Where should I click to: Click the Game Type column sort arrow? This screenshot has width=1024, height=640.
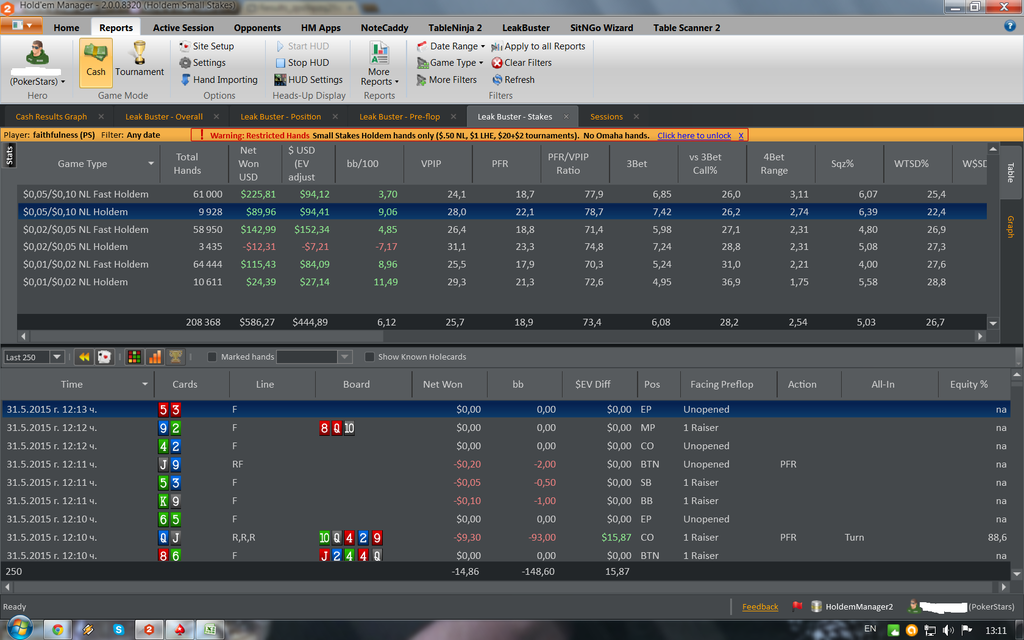coord(151,163)
